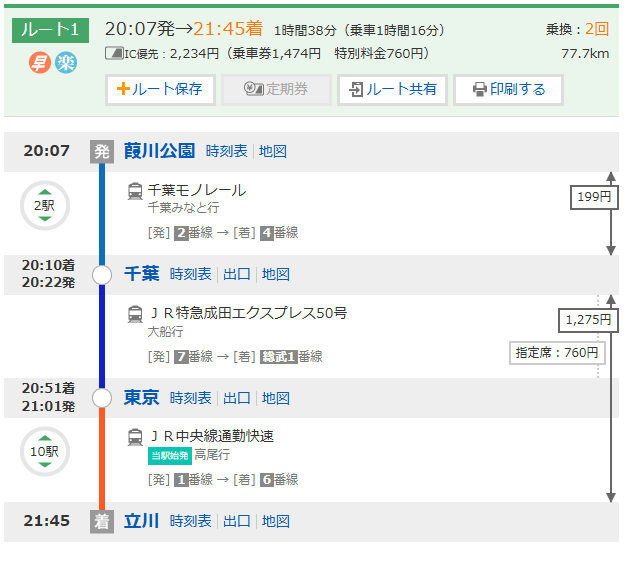Click the blue 楽 badge

click(66, 63)
